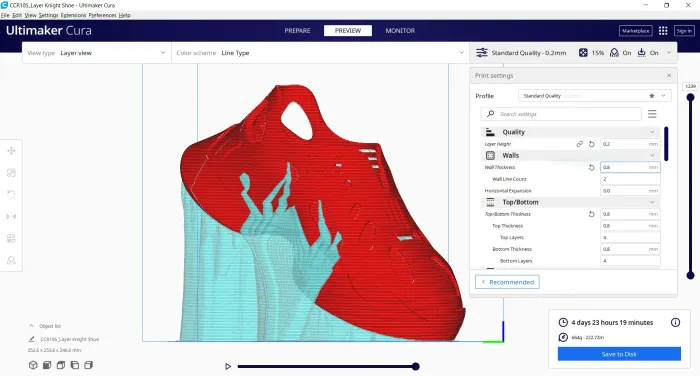Select the Rotate tool icon
This screenshot has width=700, height=376.
pos(11,194)
